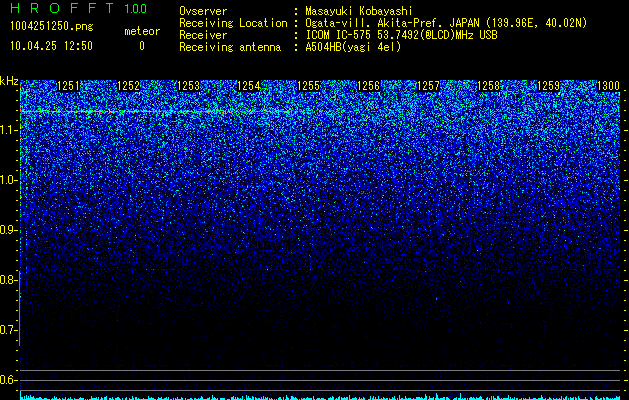629x400 pixels.
Task: Click the 1256 time marker
Action: [369, 86]
